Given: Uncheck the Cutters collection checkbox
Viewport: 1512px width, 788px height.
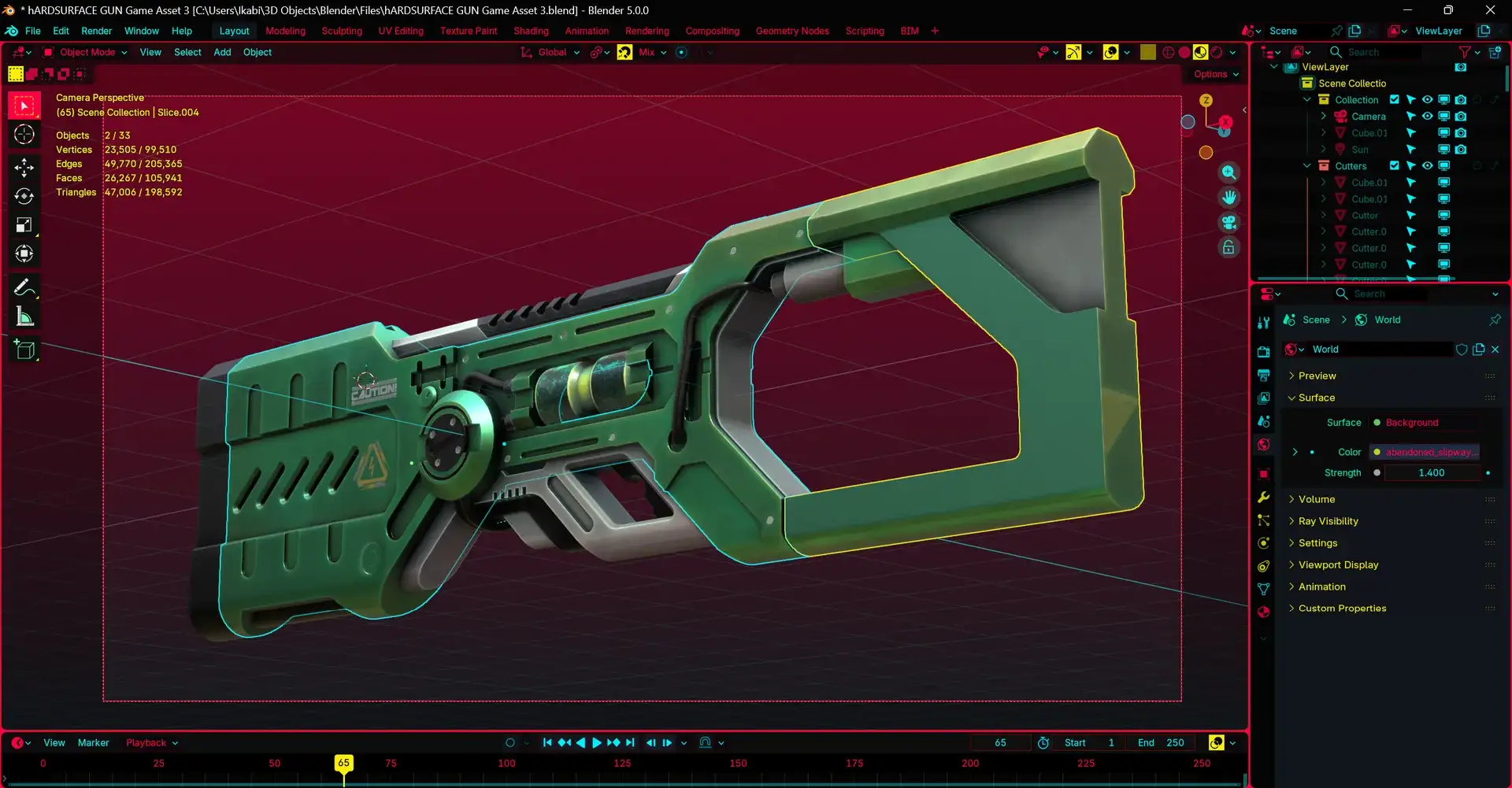Looking at the screenshot, I should pos(1395,165).
